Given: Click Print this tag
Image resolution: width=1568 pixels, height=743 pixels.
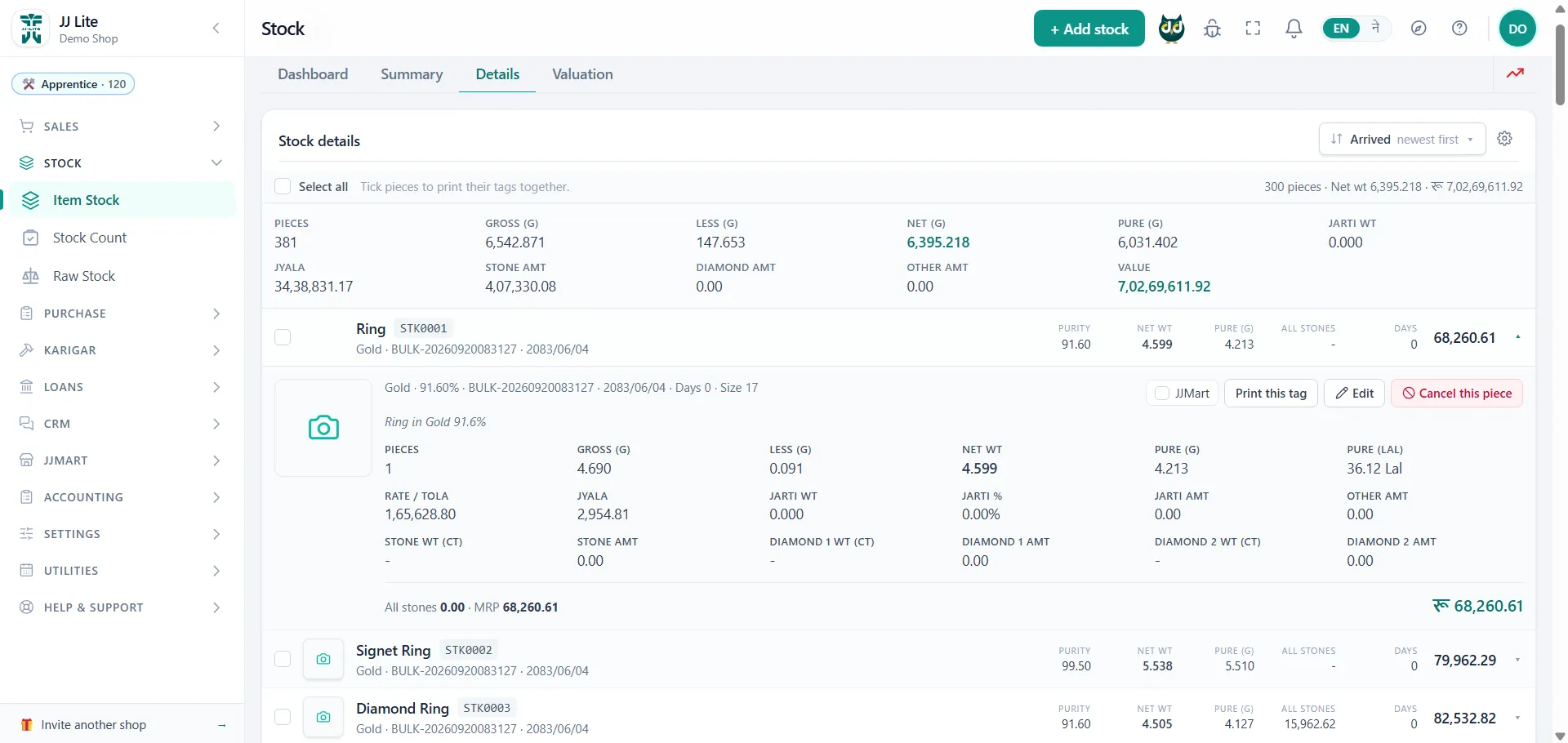Looking at the screenshot, I should coord(1271,394).
